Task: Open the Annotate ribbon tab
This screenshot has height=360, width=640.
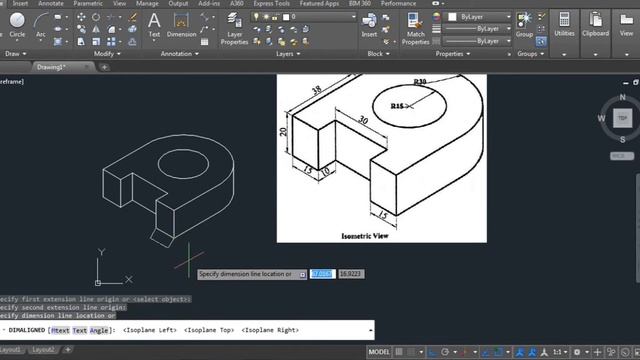Action: [x=51, y=4]
